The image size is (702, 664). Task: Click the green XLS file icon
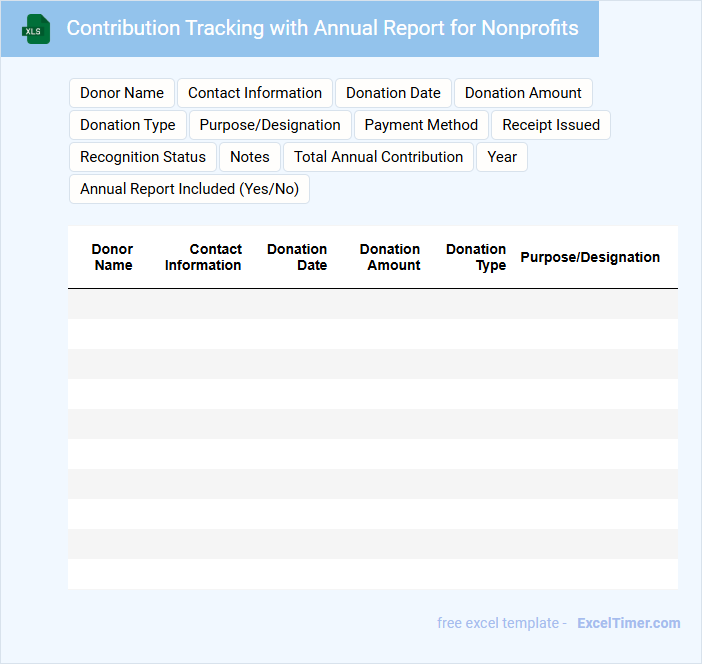tap(36, 29)
